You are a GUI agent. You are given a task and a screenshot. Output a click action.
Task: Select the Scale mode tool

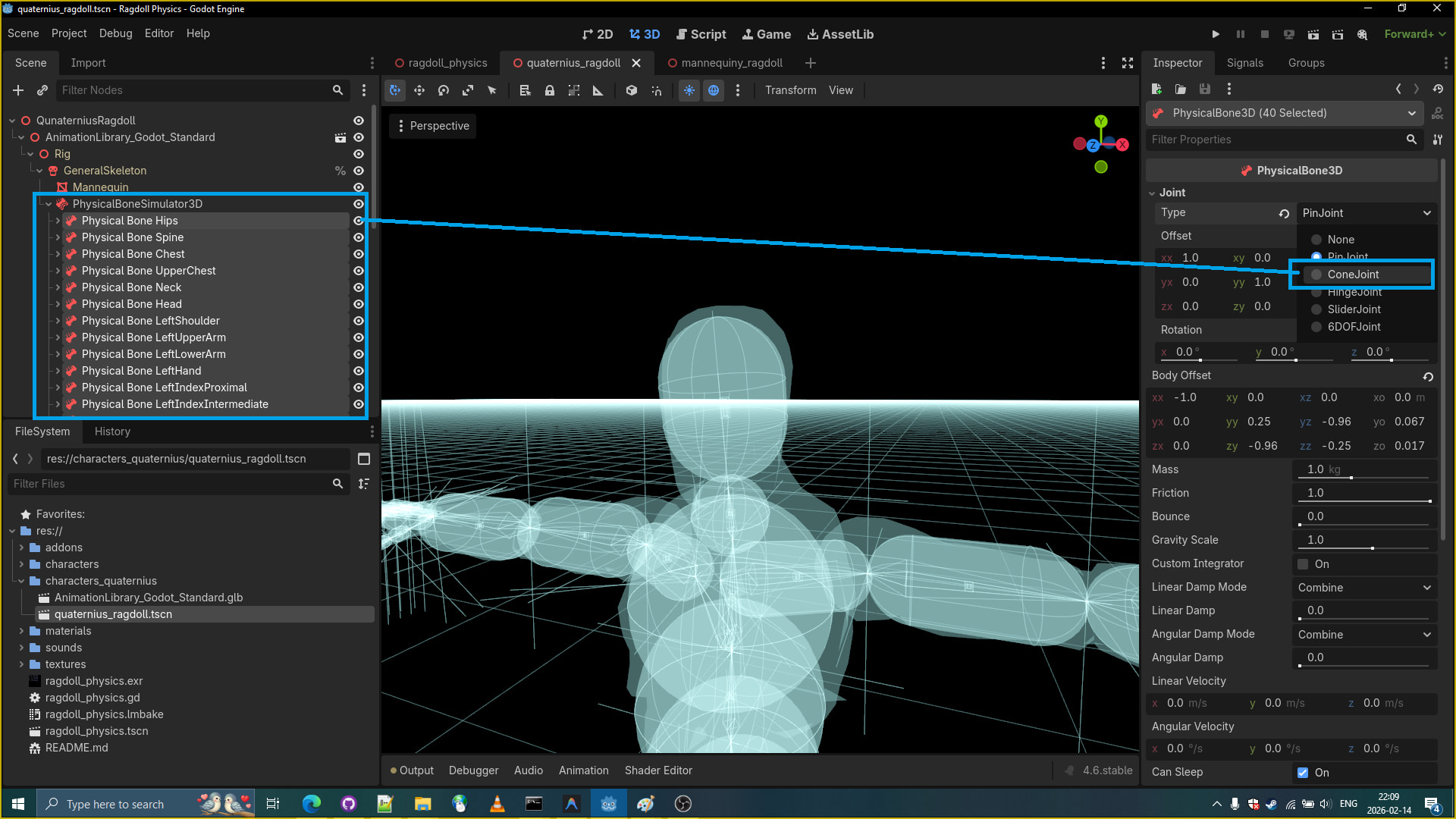click(x=468, y=90)
